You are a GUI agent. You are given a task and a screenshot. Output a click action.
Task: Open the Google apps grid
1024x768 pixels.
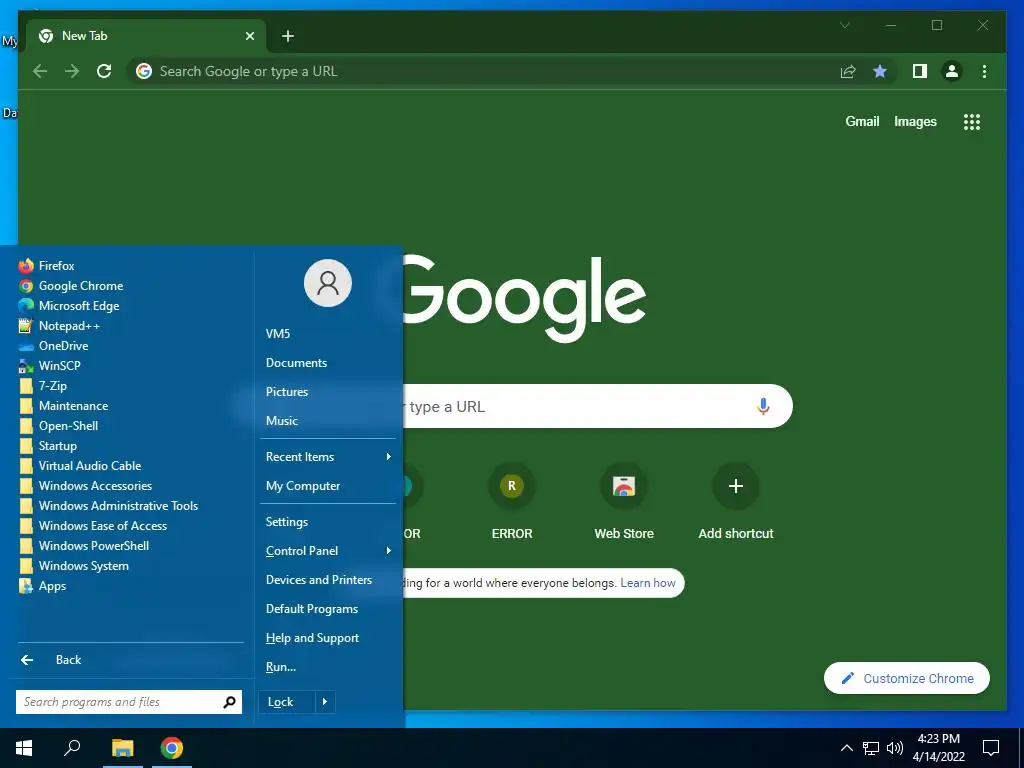click(972, 122)
